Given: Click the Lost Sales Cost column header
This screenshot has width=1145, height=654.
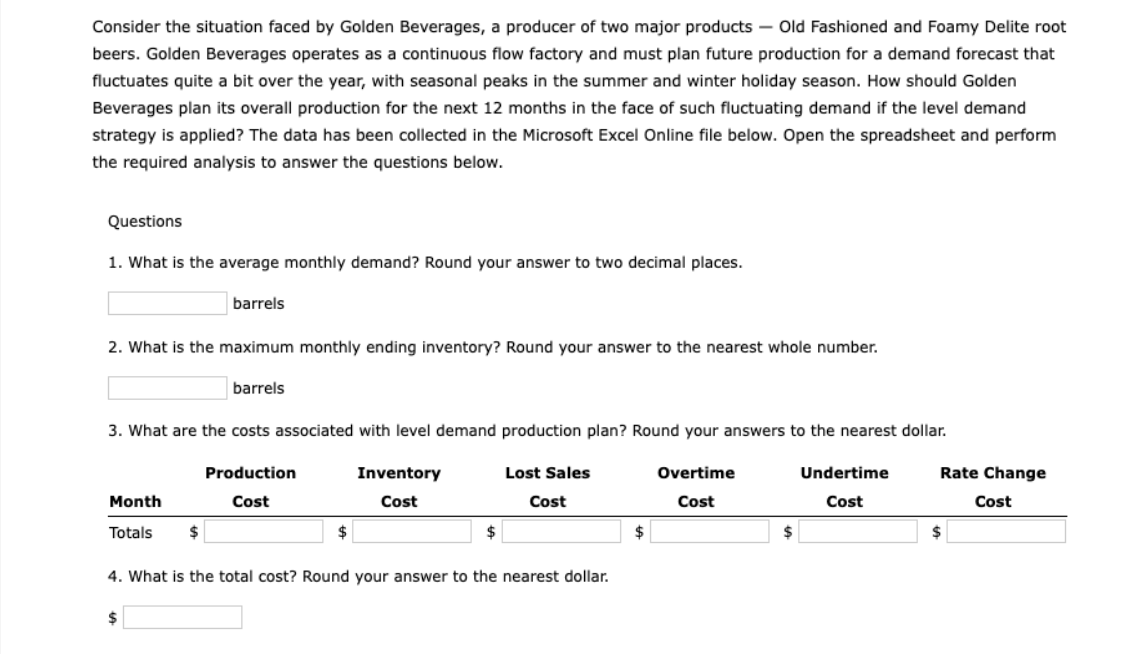Looking at the screenshot, I should point(547,472).
